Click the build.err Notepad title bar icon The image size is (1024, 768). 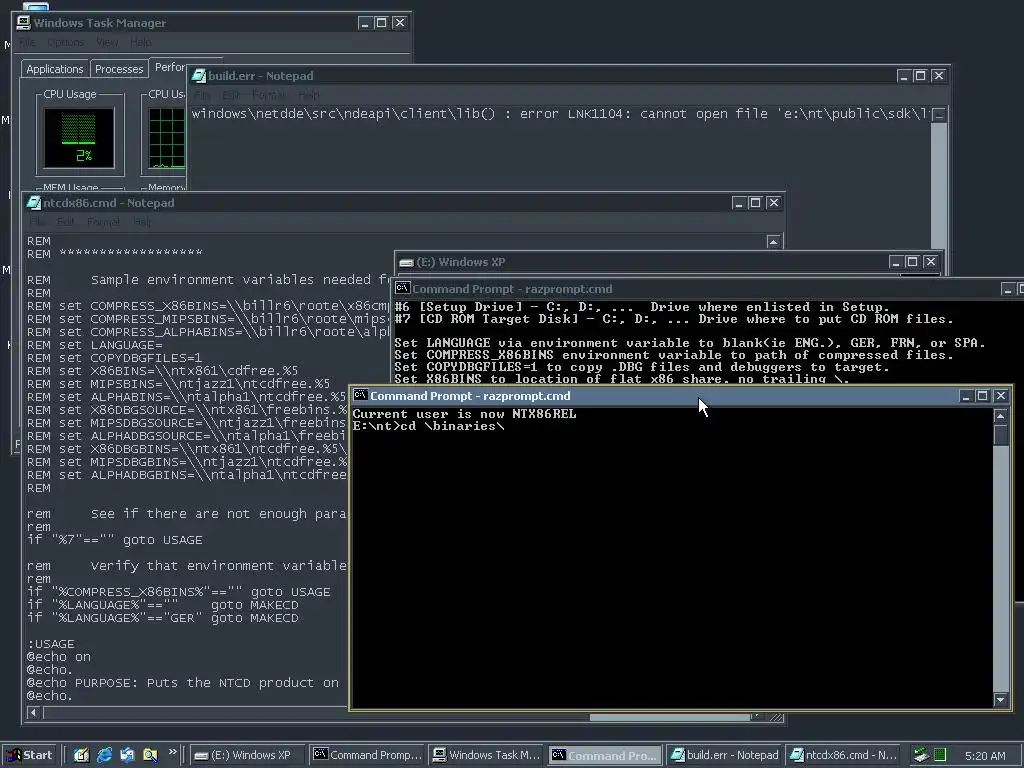pyautogui.click(x=198, y=76)
